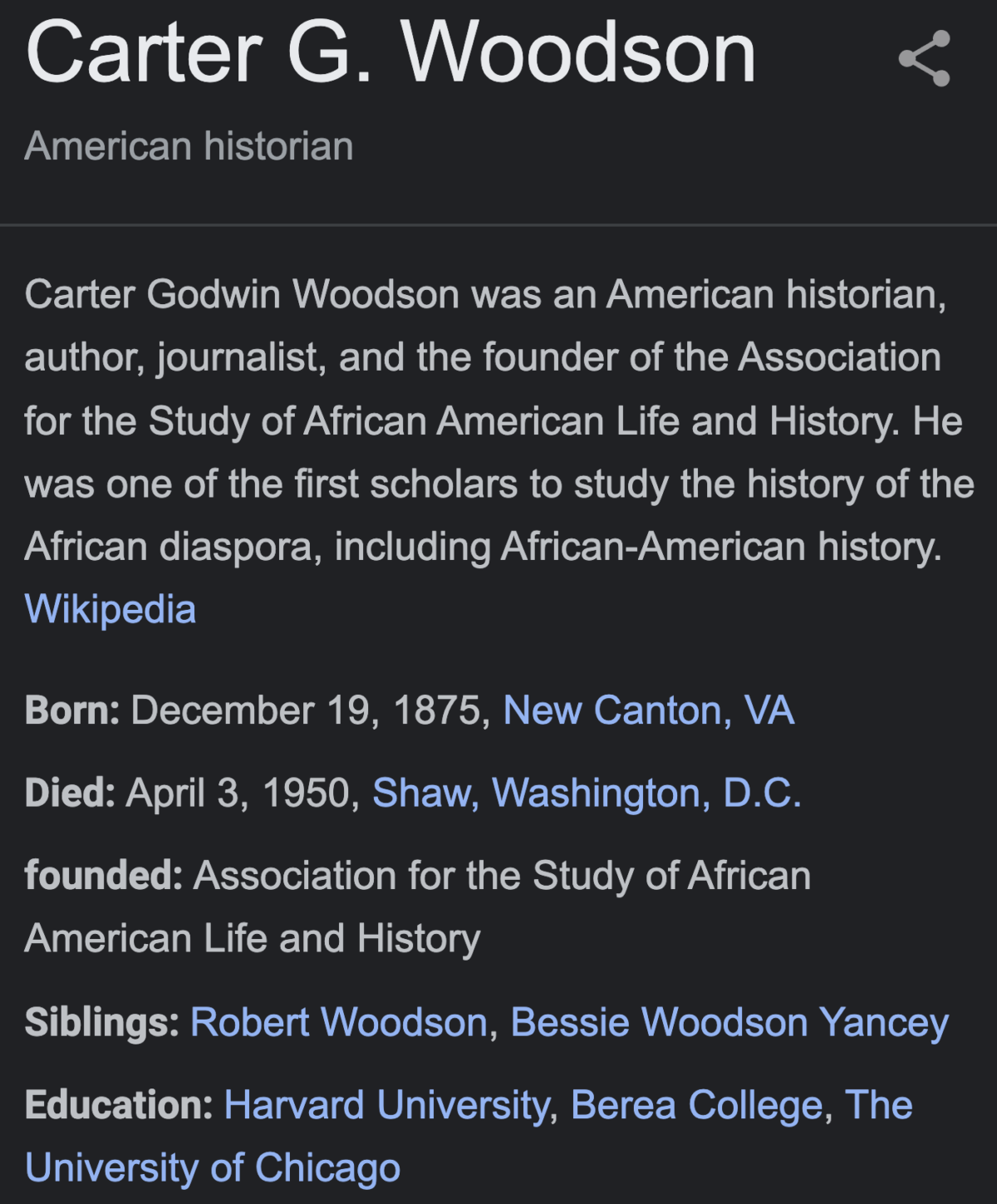Screen dimensions: 997x1204
Task: Open the Wikipedia source link
Action: (x=111, y=609)
